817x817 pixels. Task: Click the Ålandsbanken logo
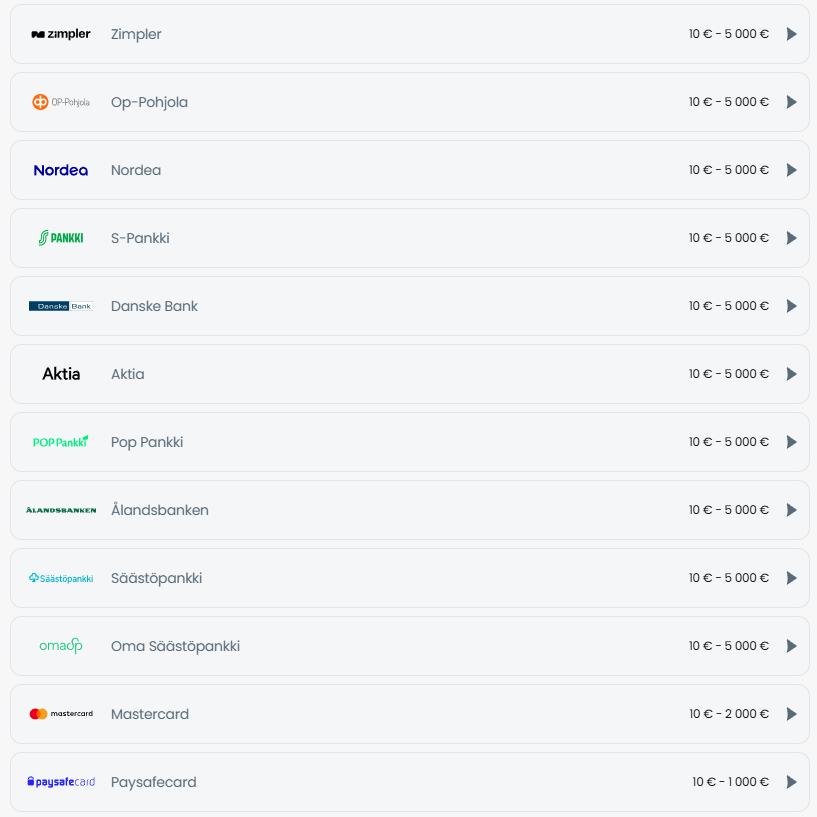(61, 510)
